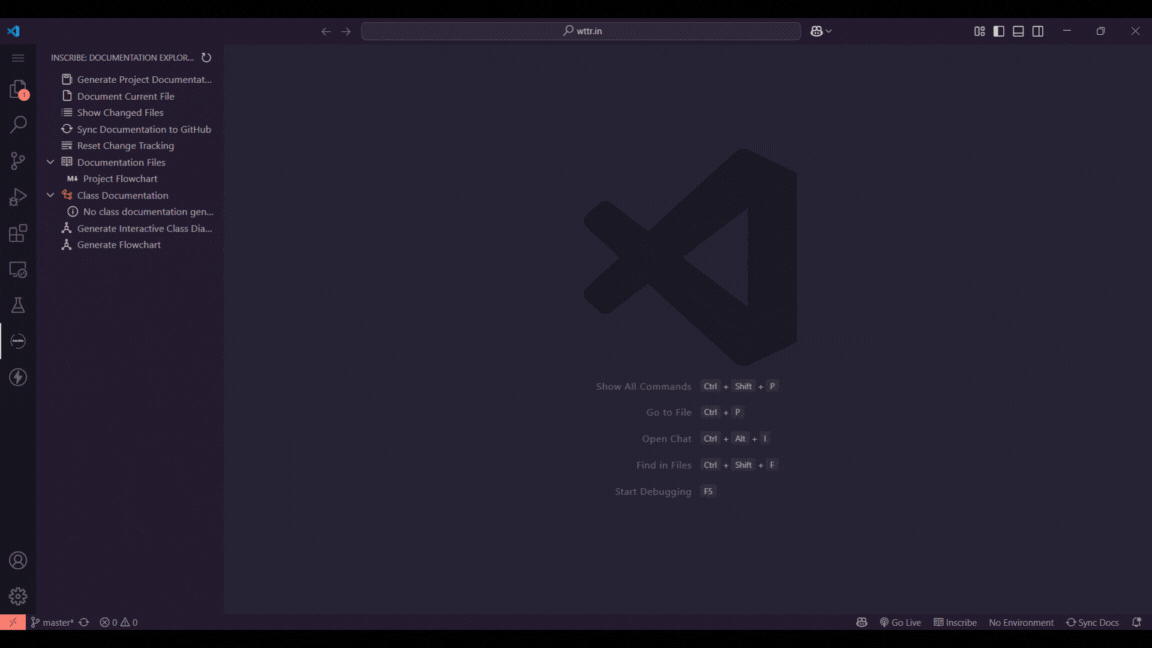Open the notifications bell
Image resolution: width=1152 pixels, height=648 pixels.
point(1137,622)
